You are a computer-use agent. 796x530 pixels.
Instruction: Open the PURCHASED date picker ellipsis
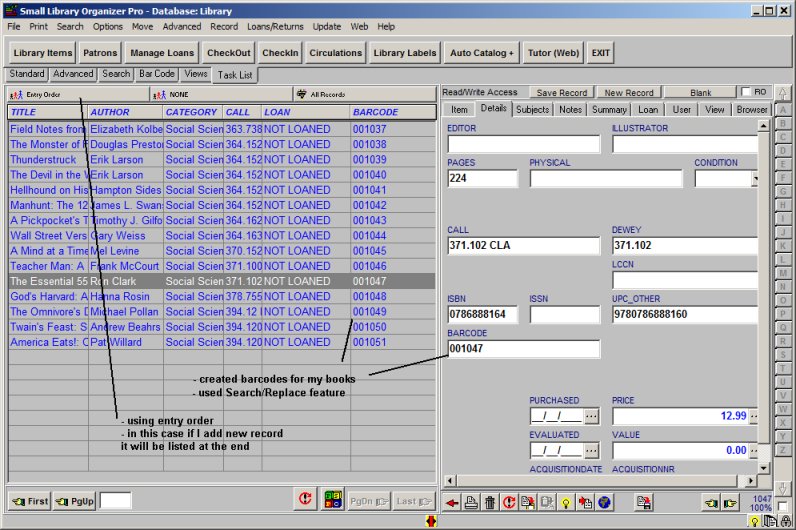(591, 416)
